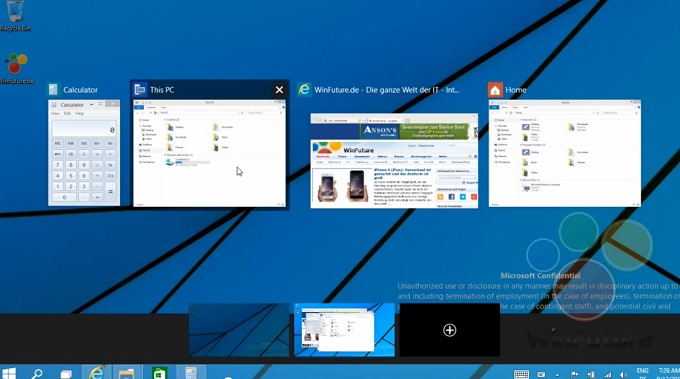This screenshot has height=379, width=680.
Task: Open the network signal tray icon
Action: [608, 375]
